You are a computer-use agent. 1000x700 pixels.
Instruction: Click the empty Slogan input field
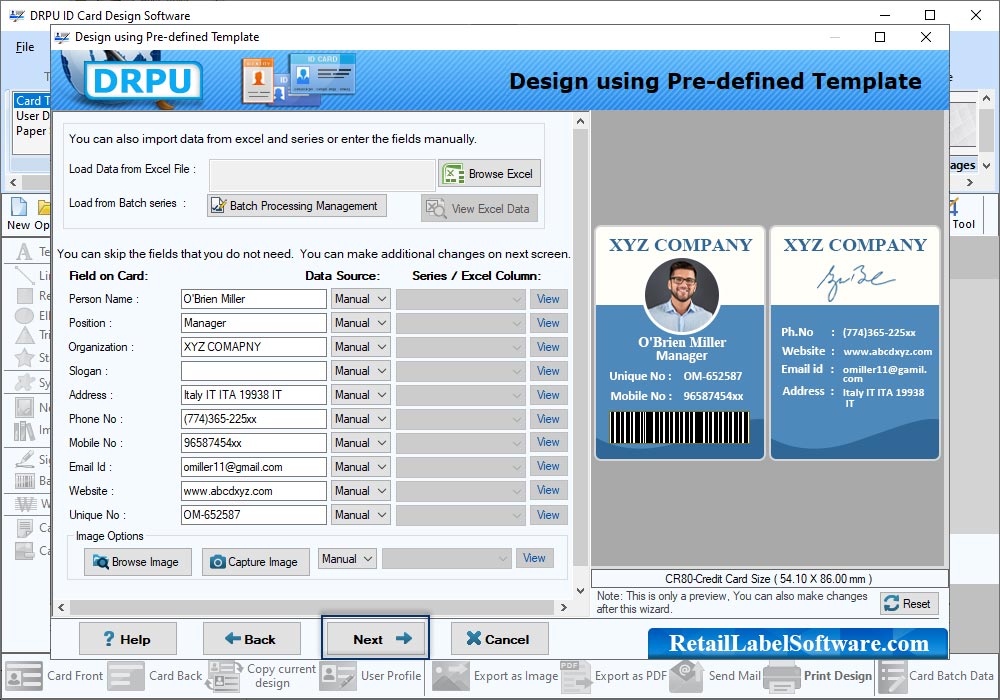(x=253, y=371)
